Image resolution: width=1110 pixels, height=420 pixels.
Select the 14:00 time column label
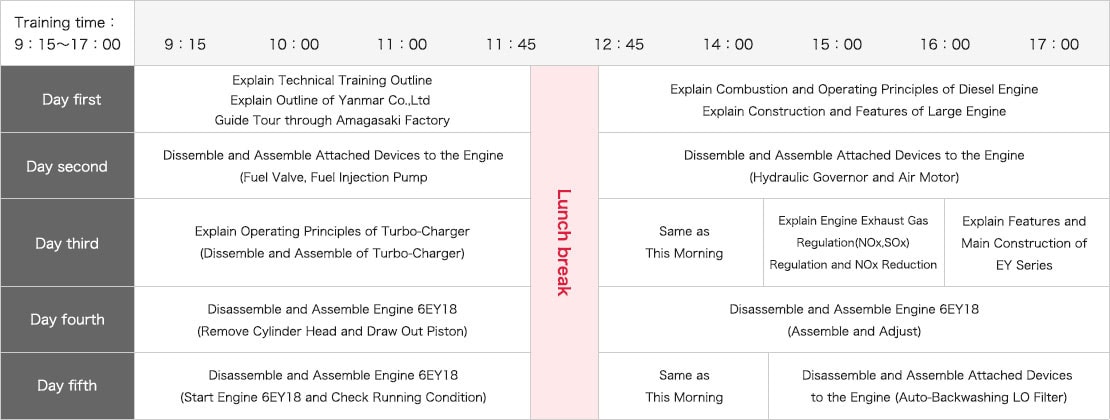[728, 44]
